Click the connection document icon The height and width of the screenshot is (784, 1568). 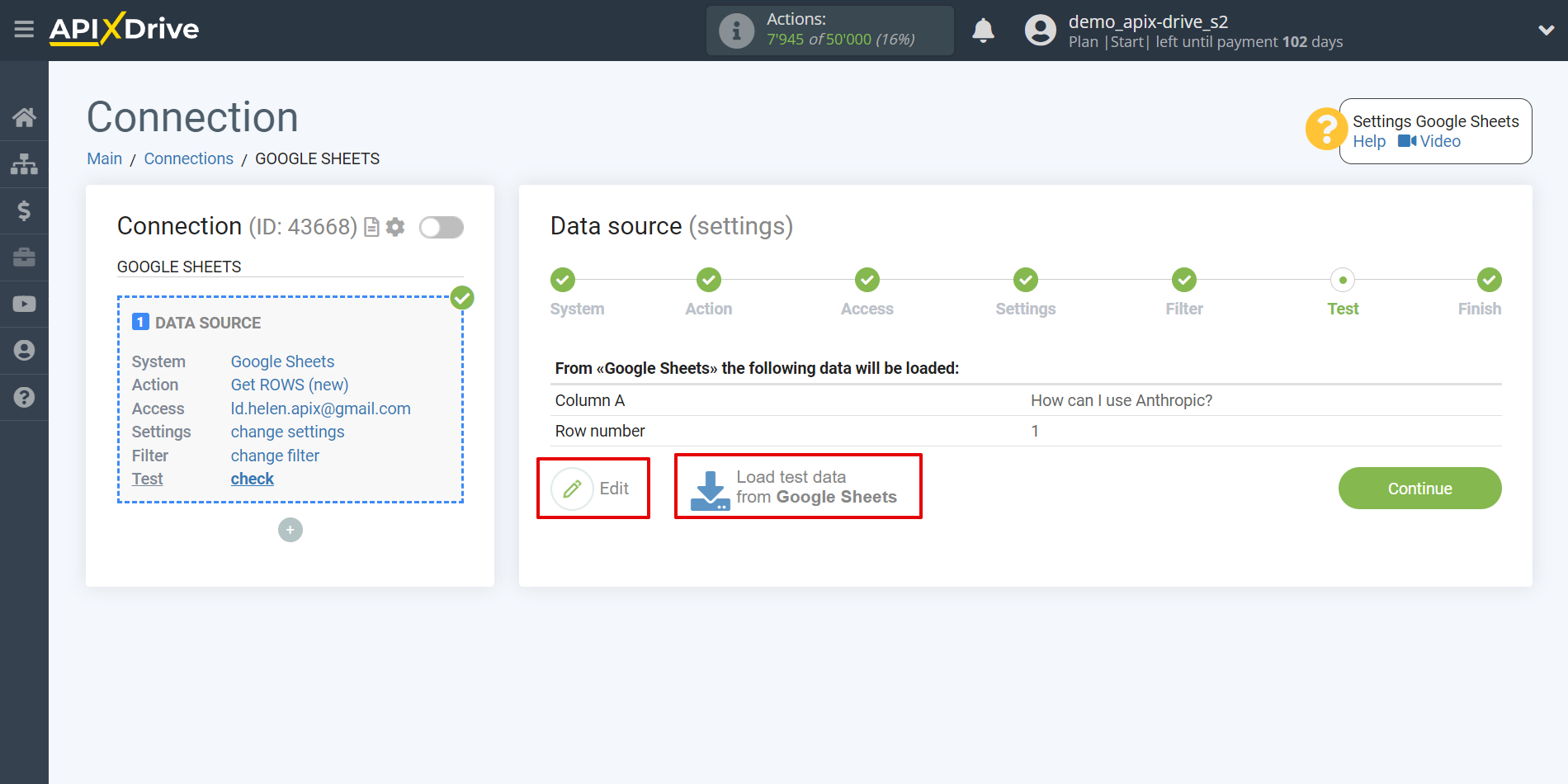[x=372, y=227]
